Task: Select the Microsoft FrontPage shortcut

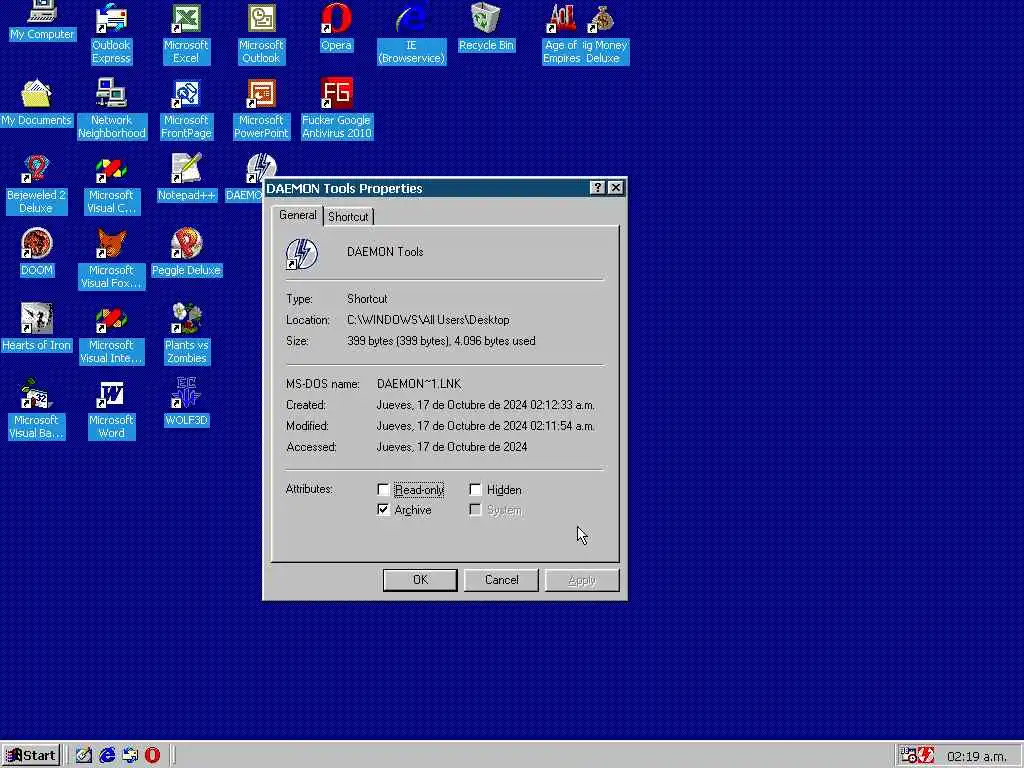Action: 186,108
